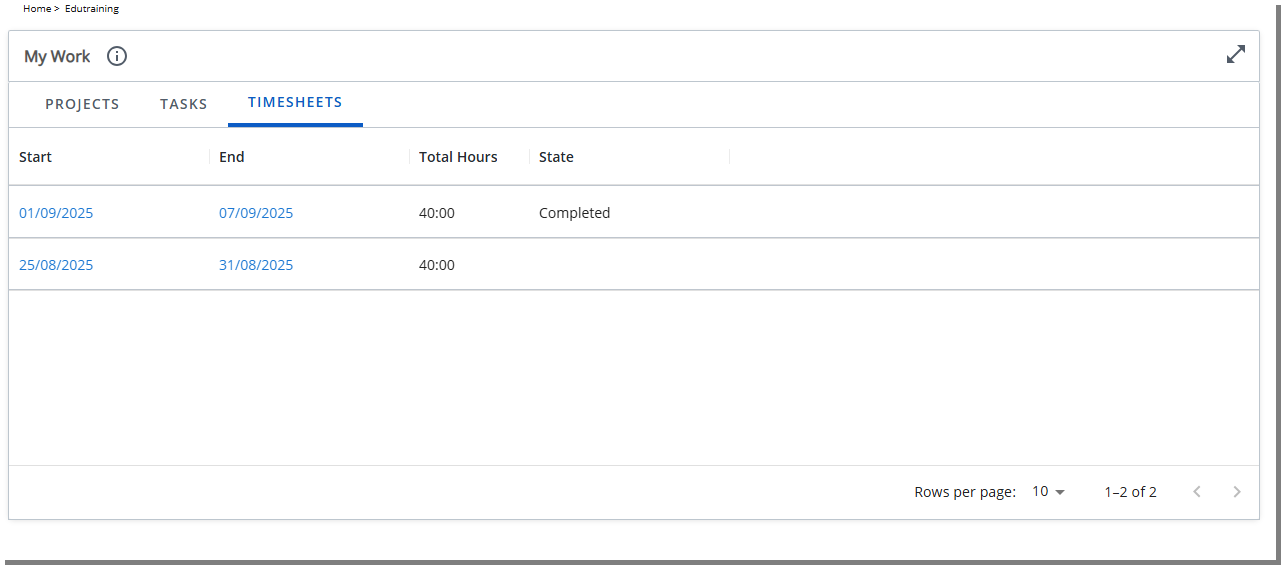1281x565 pixels.
Task: Click the 07/09/2025 end date link
Action: 256,213
